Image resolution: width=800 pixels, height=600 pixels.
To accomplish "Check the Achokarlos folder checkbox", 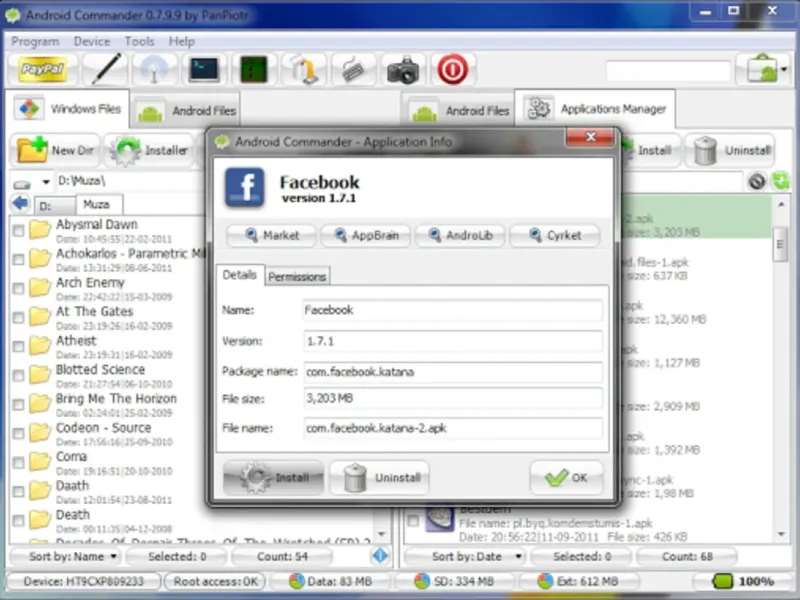I will 18,260.
